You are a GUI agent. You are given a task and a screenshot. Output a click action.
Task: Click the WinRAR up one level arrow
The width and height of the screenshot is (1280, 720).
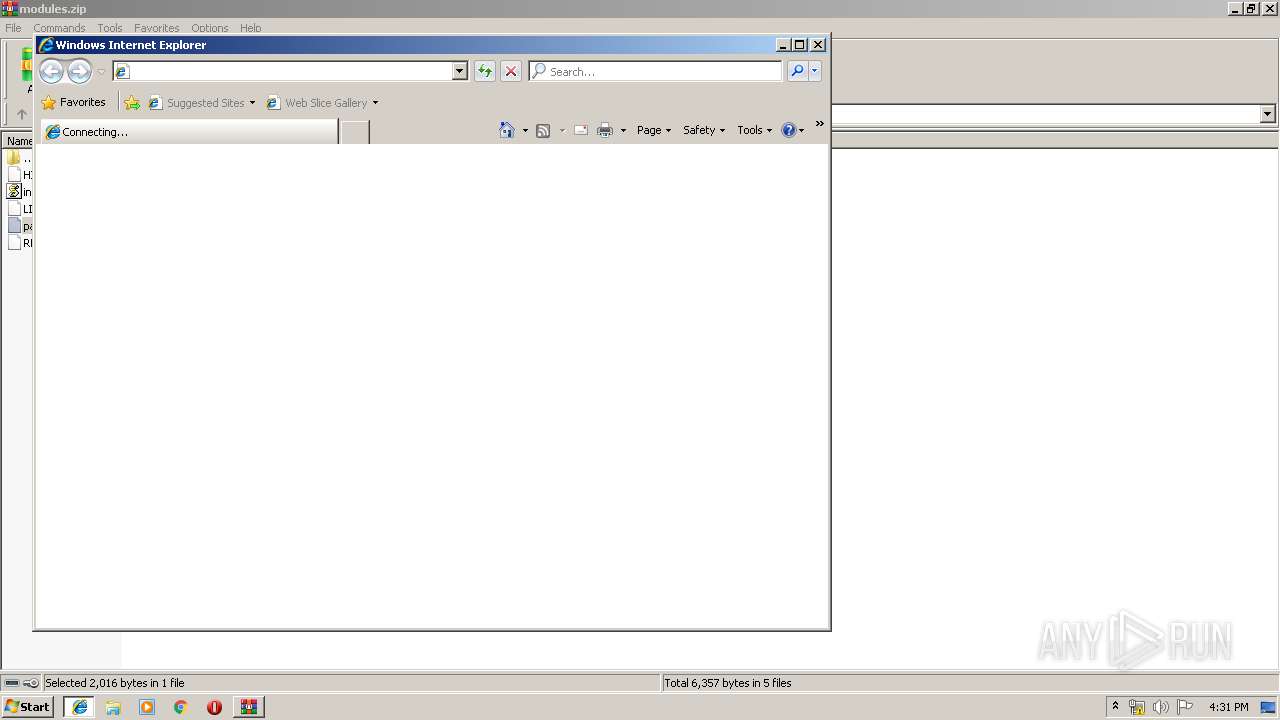[22, 114]
